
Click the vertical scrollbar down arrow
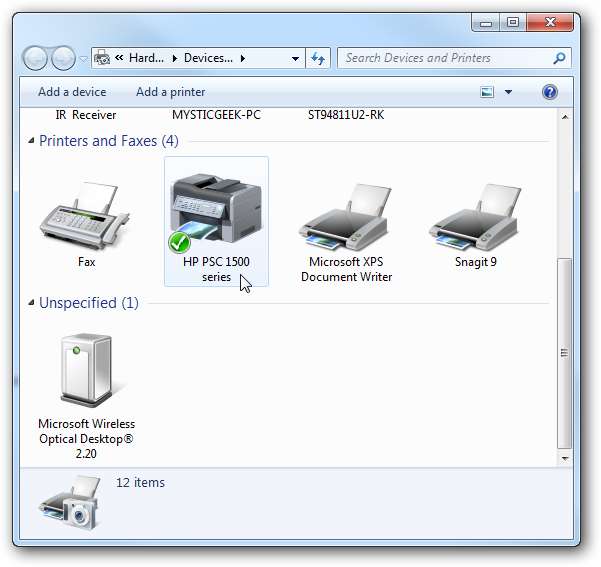click(565, 457)
